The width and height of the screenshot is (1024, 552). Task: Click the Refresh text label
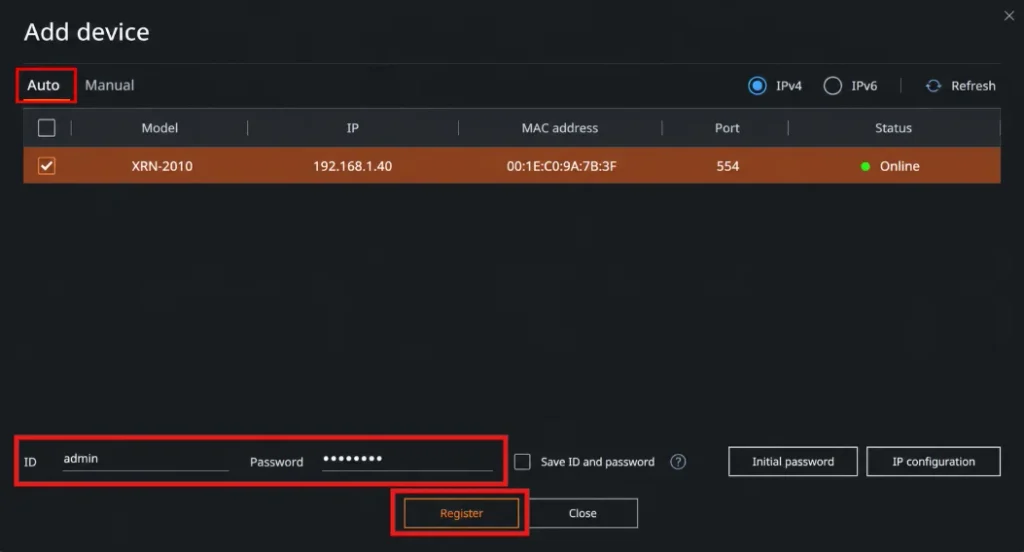[x=973, y=86]
